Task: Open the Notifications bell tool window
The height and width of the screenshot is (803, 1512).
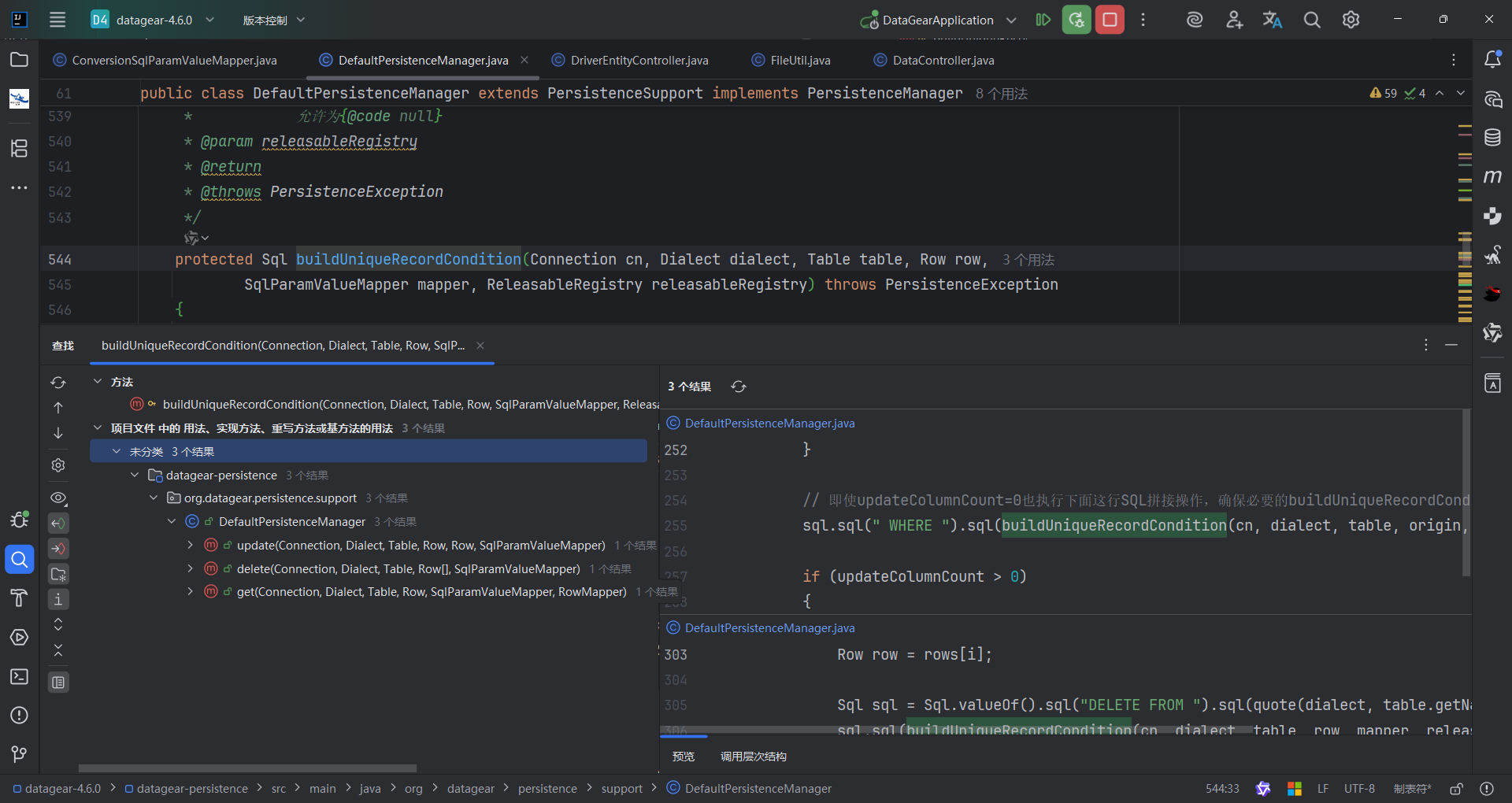Action: (1492, 60)
